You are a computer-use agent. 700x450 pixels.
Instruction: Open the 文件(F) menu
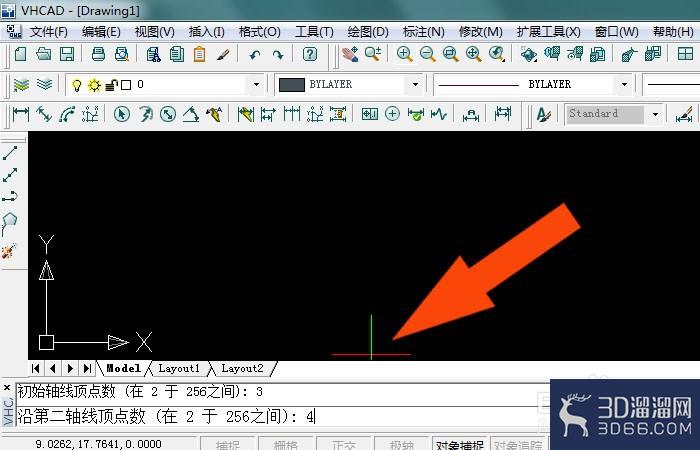point(49,32)
